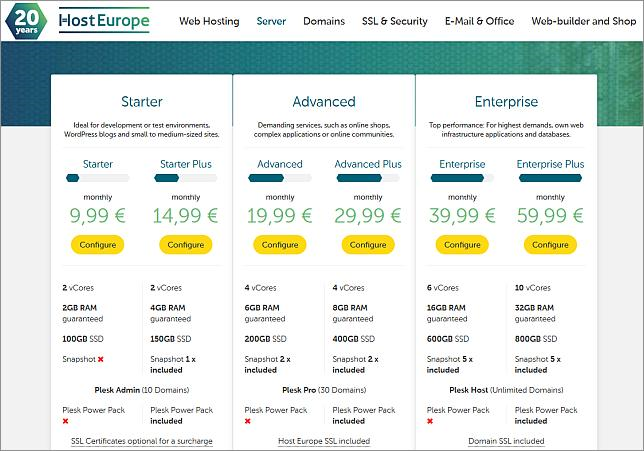Click the '32GB RAM' spec

coord(534,308)
